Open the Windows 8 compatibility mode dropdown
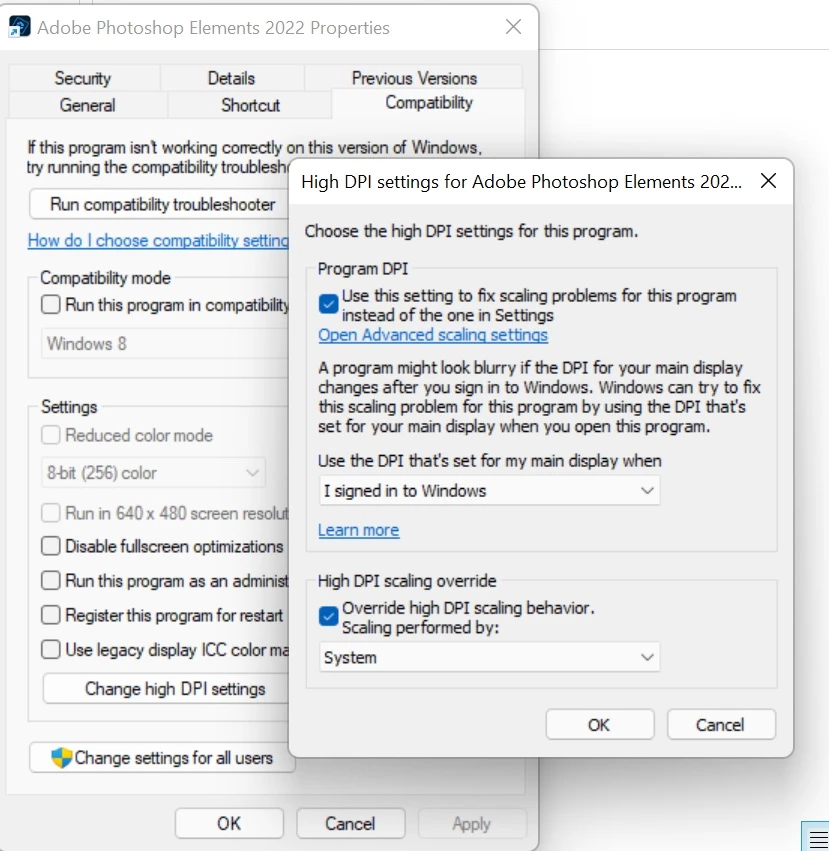This screenshot has width=829, height=851. 165,344
